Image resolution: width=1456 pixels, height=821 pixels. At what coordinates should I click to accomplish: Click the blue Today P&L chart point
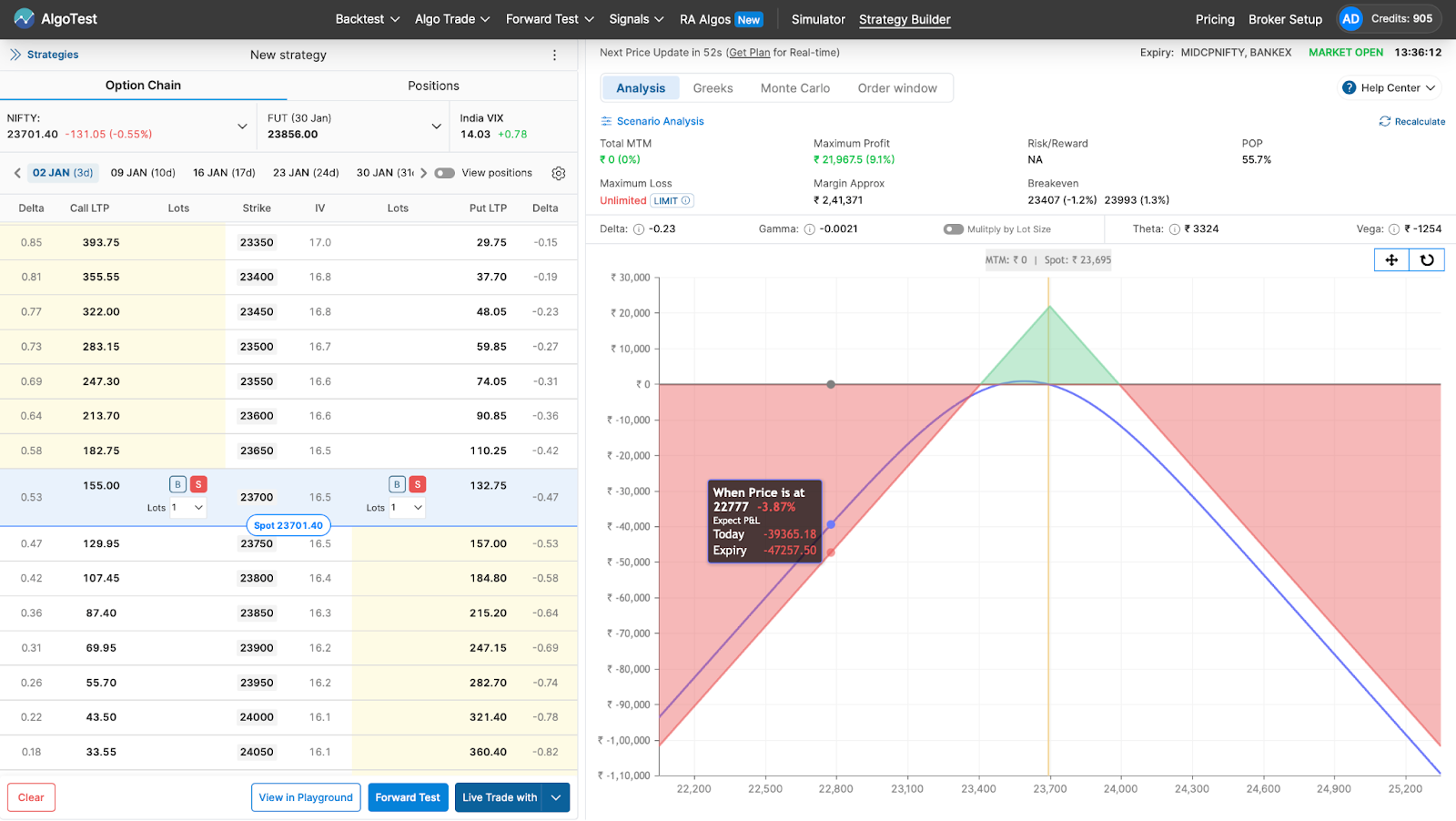tap(831, 524)
